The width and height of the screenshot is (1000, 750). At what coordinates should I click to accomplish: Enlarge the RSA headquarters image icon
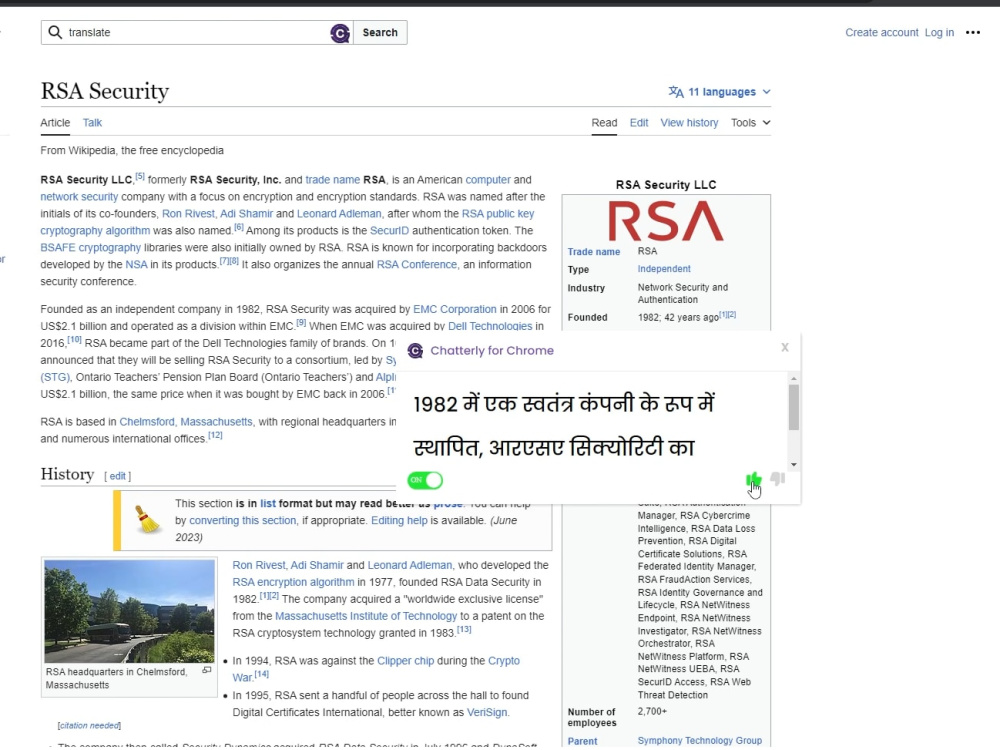click(x=207, y=670)
